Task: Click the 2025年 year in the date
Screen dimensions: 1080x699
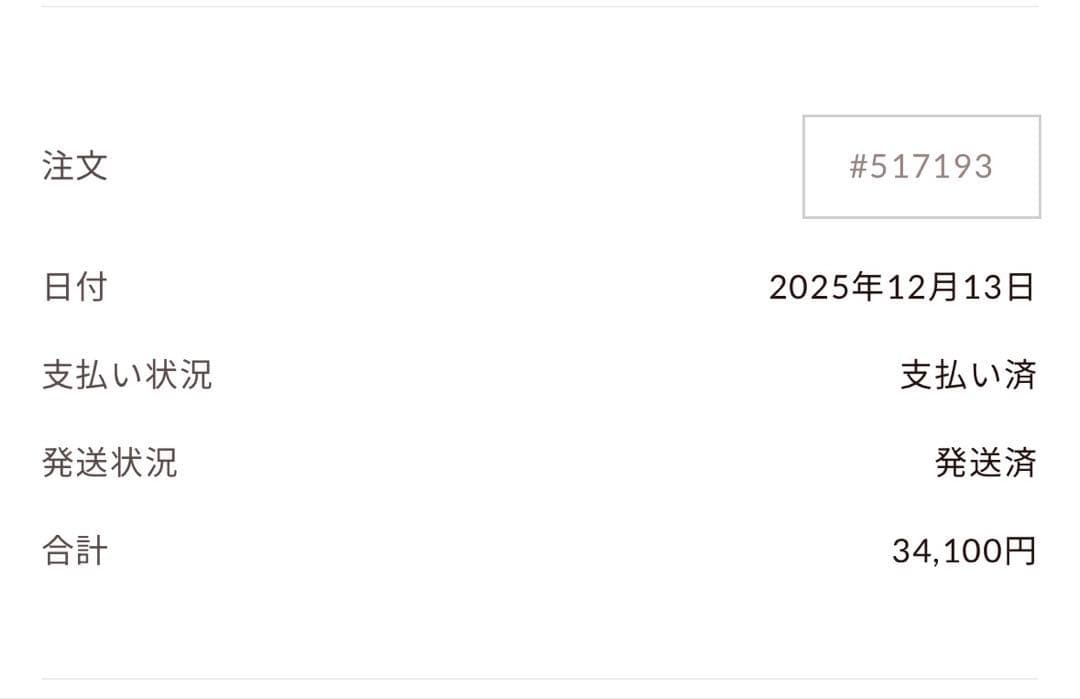Action: click(826, 288)
